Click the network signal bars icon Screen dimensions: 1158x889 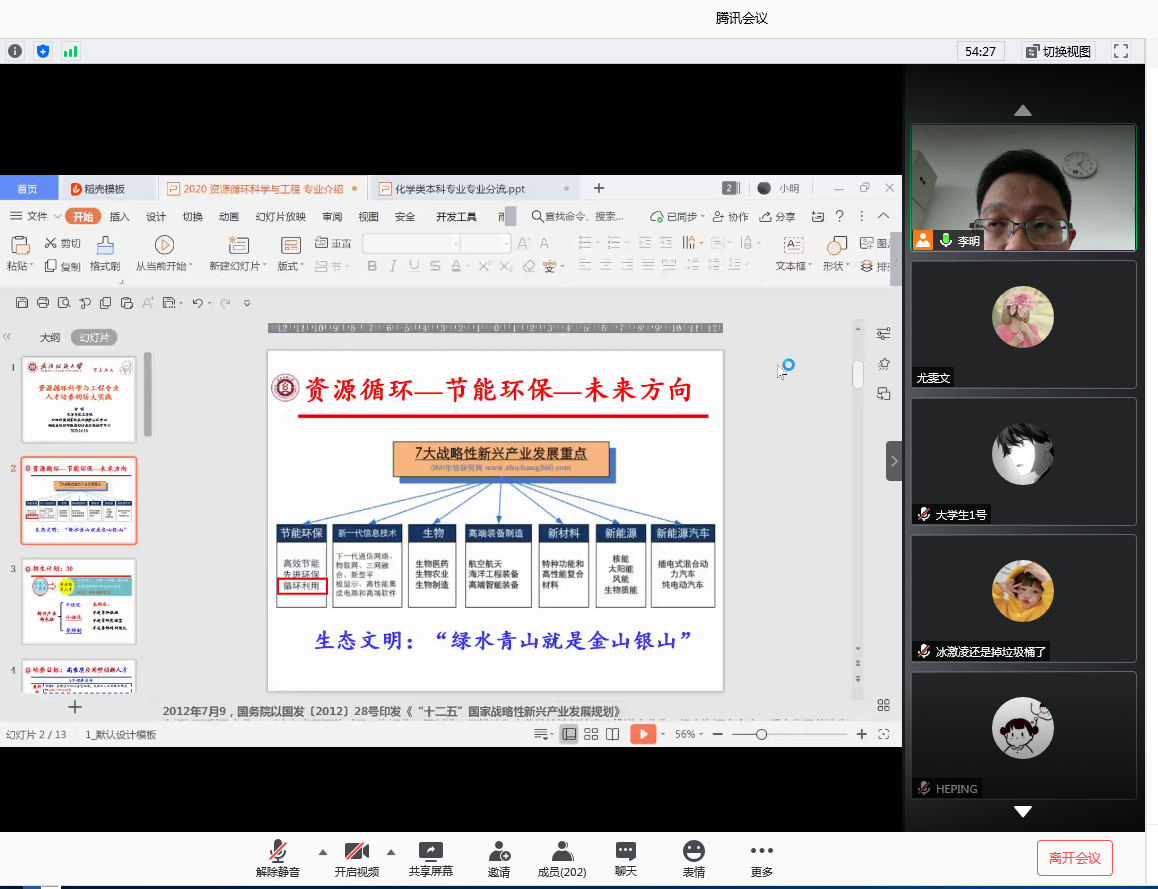(70, 51)
